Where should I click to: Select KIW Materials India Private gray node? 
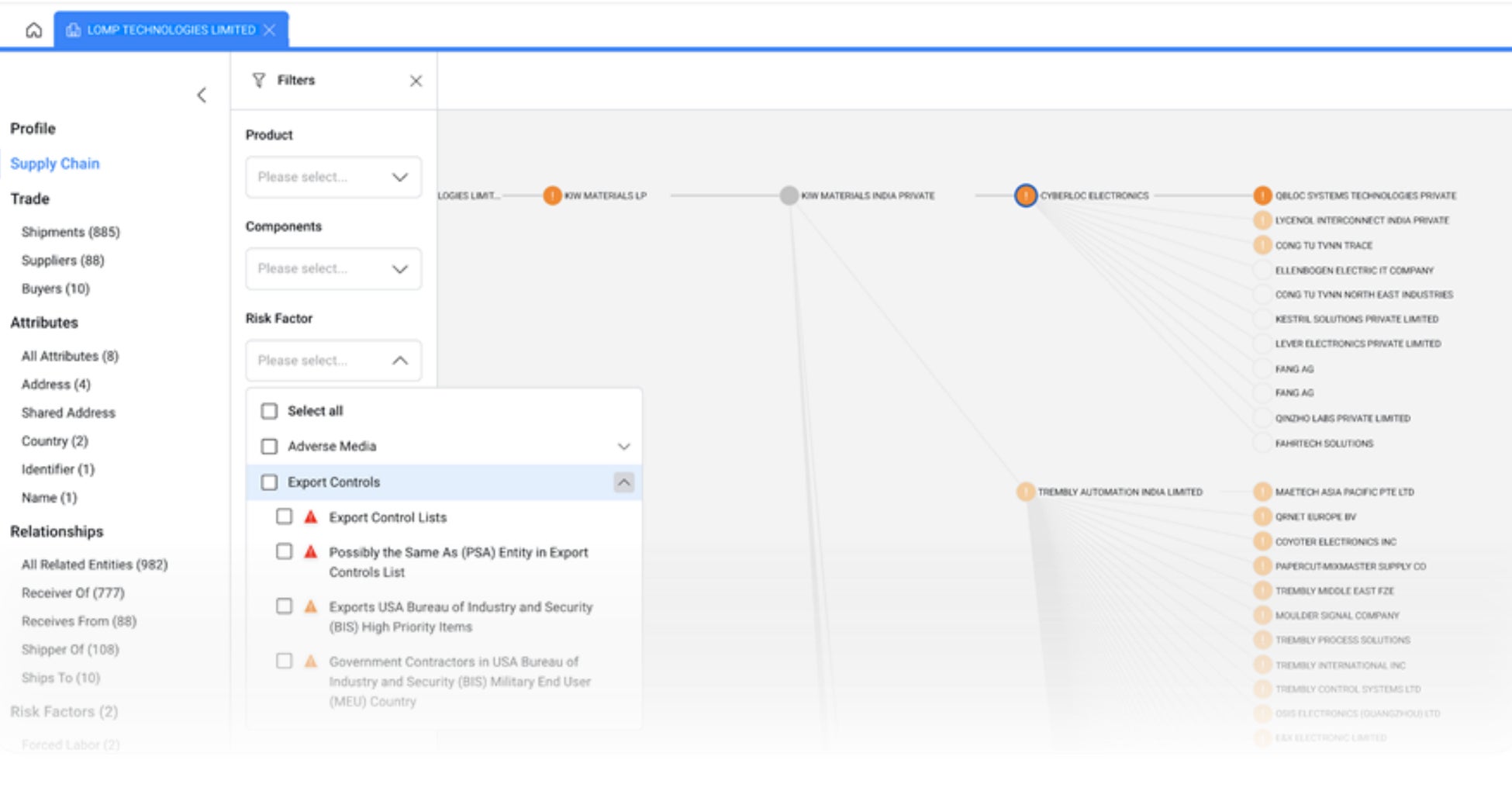pos(789,195)
